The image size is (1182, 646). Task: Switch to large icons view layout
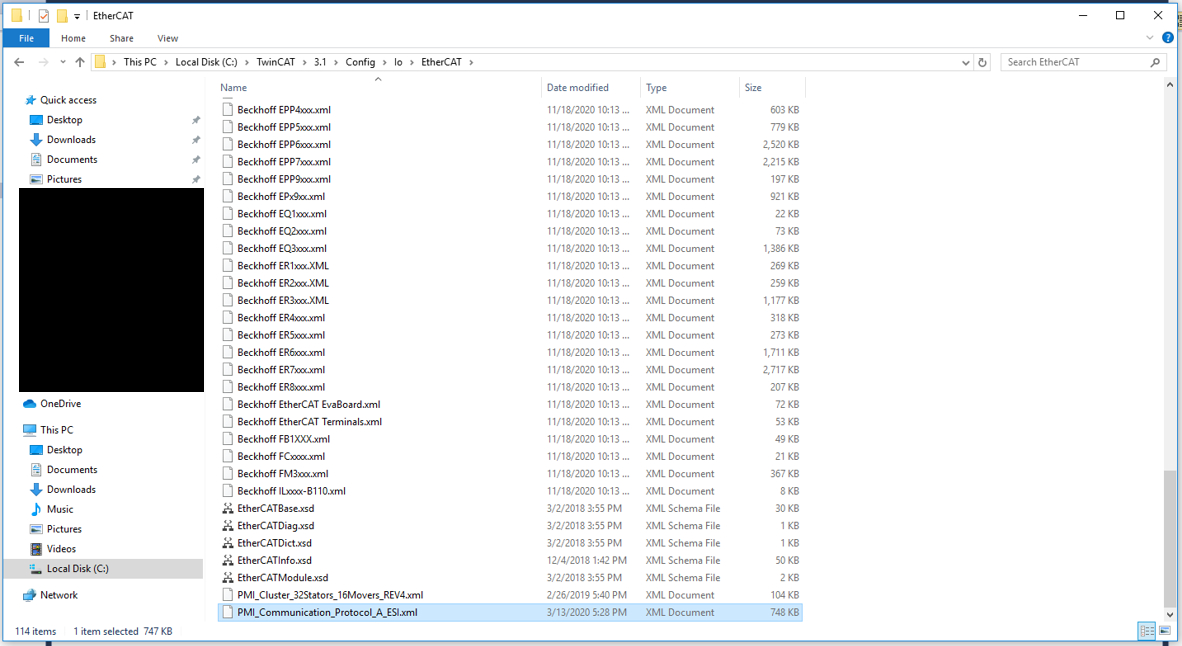tap(1165, 631)
